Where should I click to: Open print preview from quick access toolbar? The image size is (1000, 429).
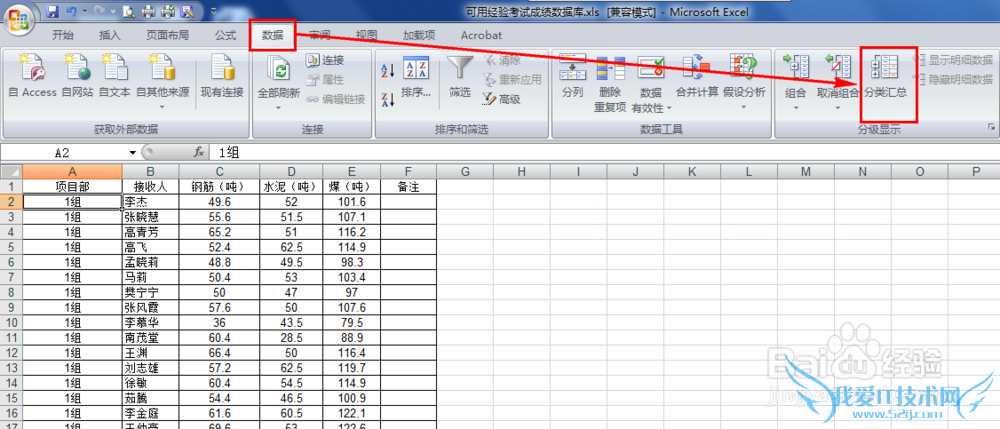129,11
